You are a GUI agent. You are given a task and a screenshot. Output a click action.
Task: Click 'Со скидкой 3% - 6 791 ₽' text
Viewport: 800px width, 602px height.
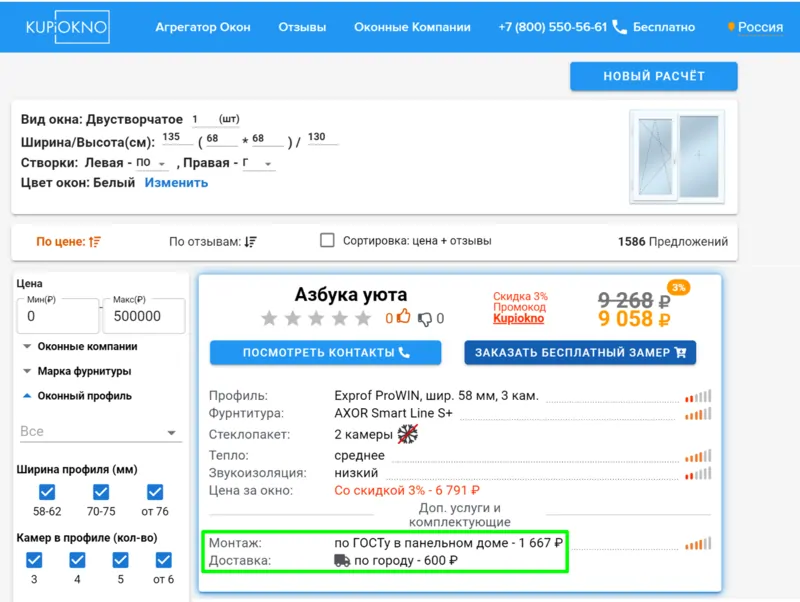(407, 491)
